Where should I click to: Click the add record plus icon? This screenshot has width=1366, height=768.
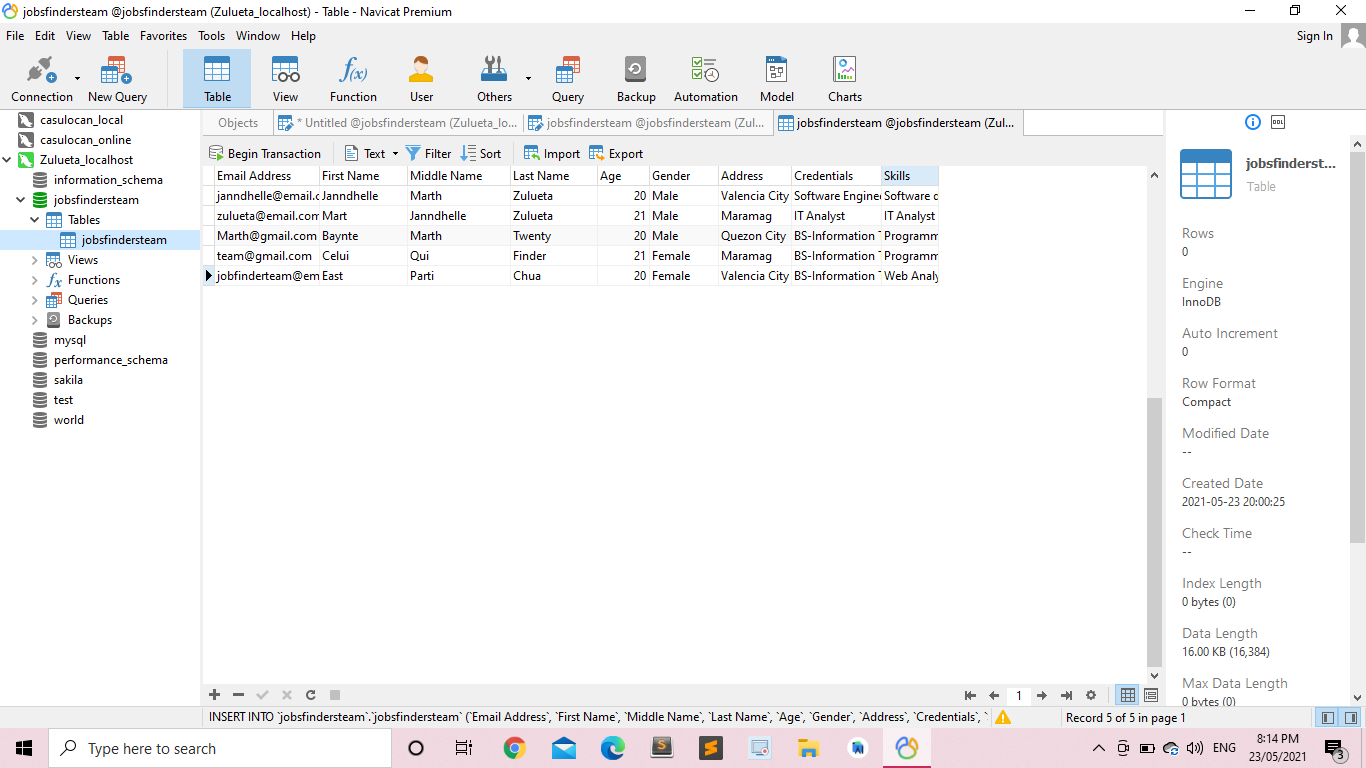(214, 695)
